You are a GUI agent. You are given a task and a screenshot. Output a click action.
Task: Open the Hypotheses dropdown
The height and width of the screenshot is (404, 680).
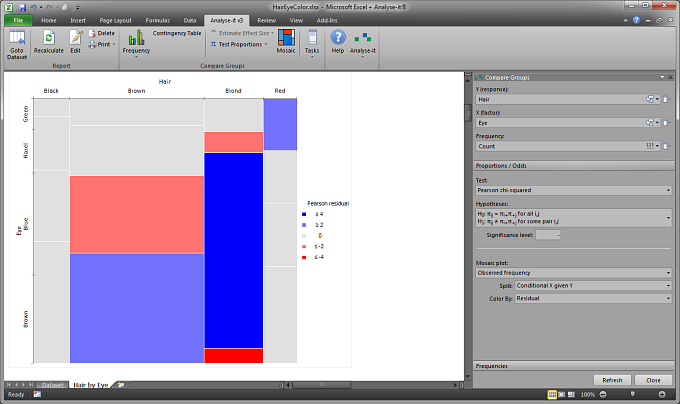574,218
